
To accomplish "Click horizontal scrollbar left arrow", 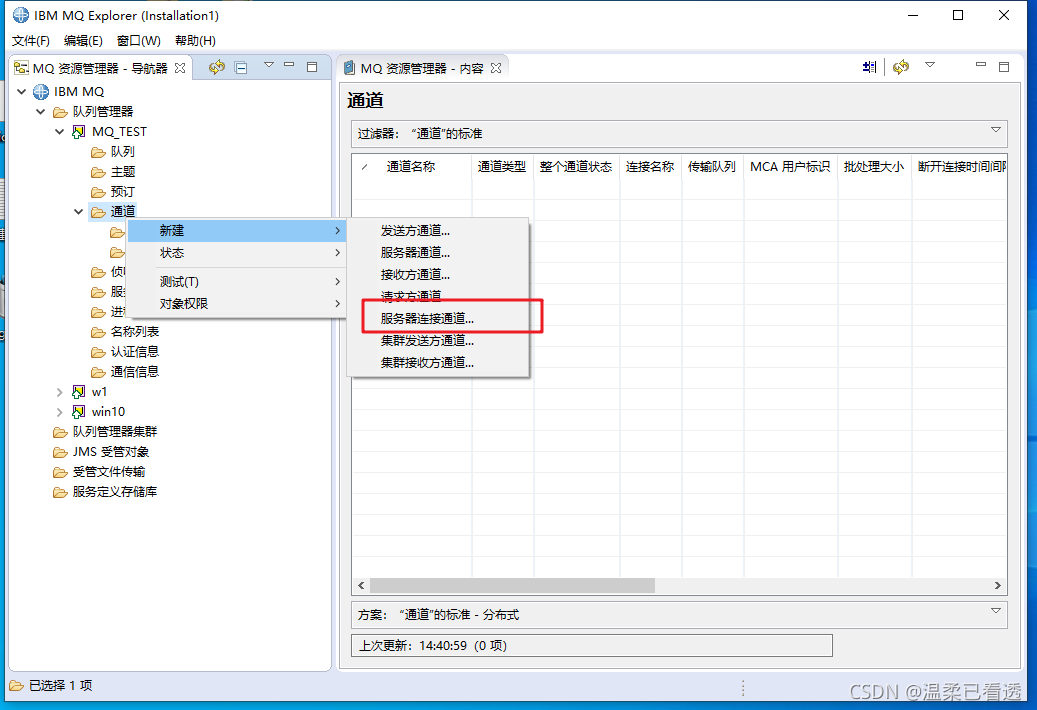I will [361, 586].
